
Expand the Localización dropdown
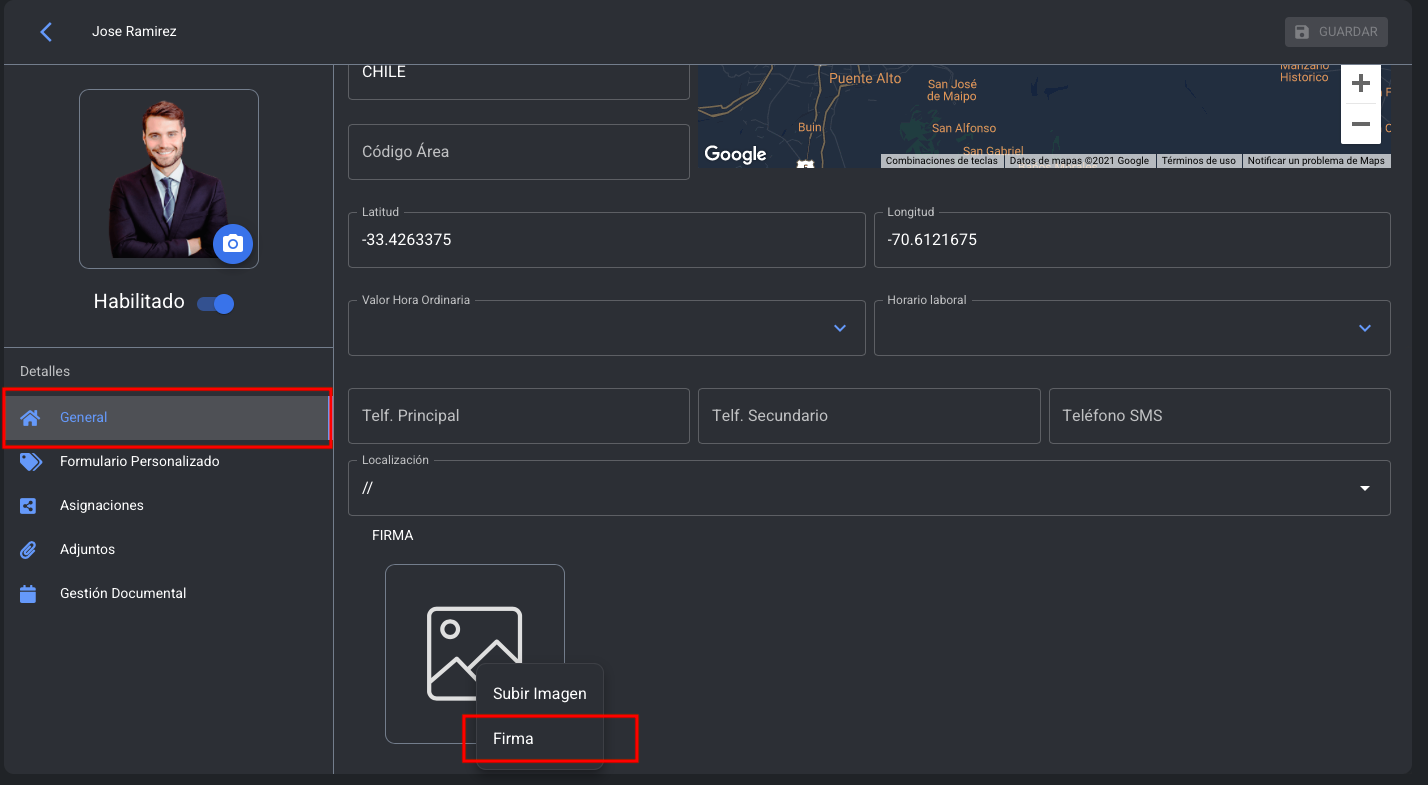point(1365,488)
